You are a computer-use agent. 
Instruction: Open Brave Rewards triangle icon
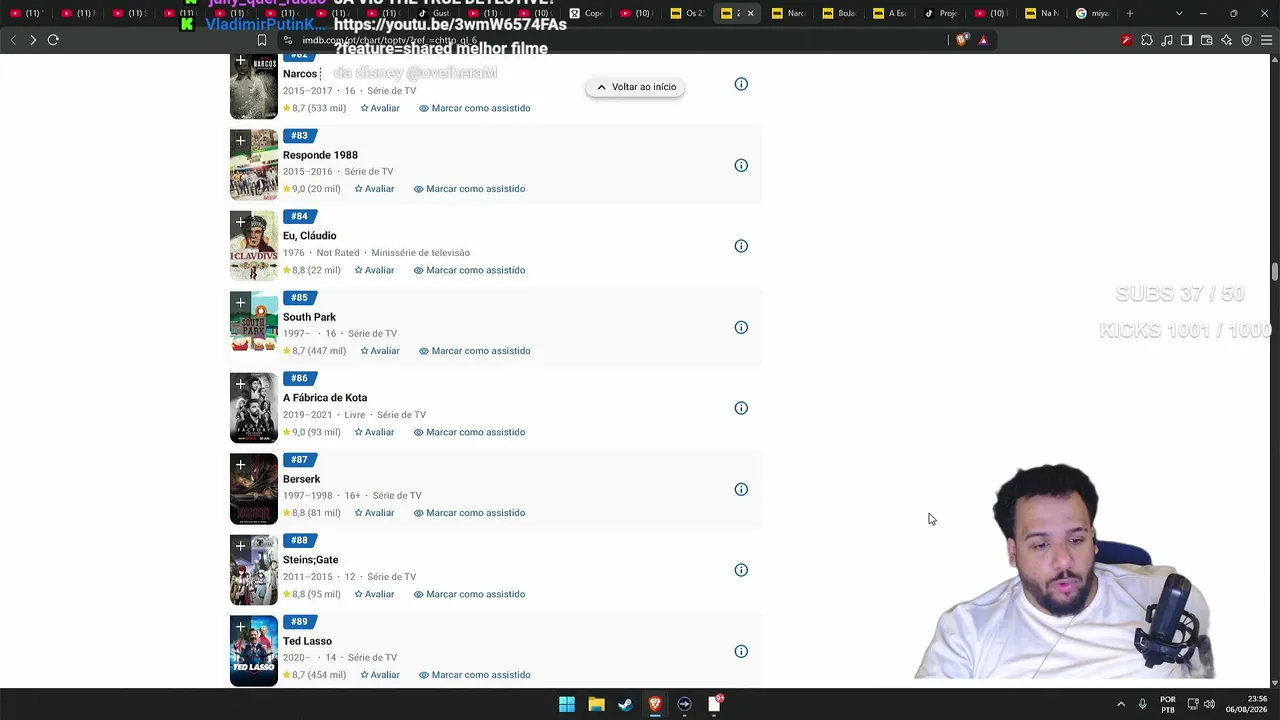click(x=984, y=40)
